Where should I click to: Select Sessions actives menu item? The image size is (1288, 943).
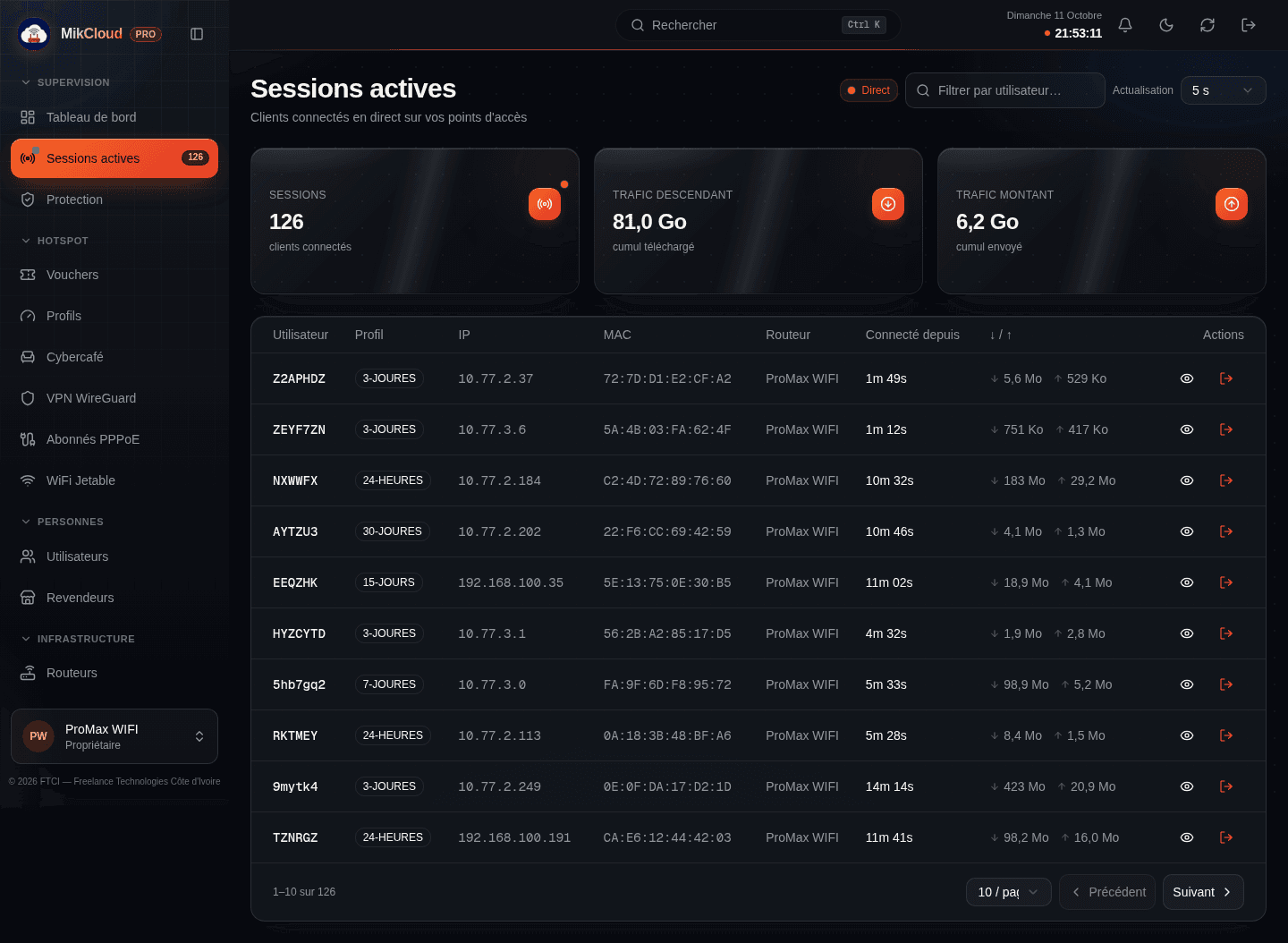114,158
